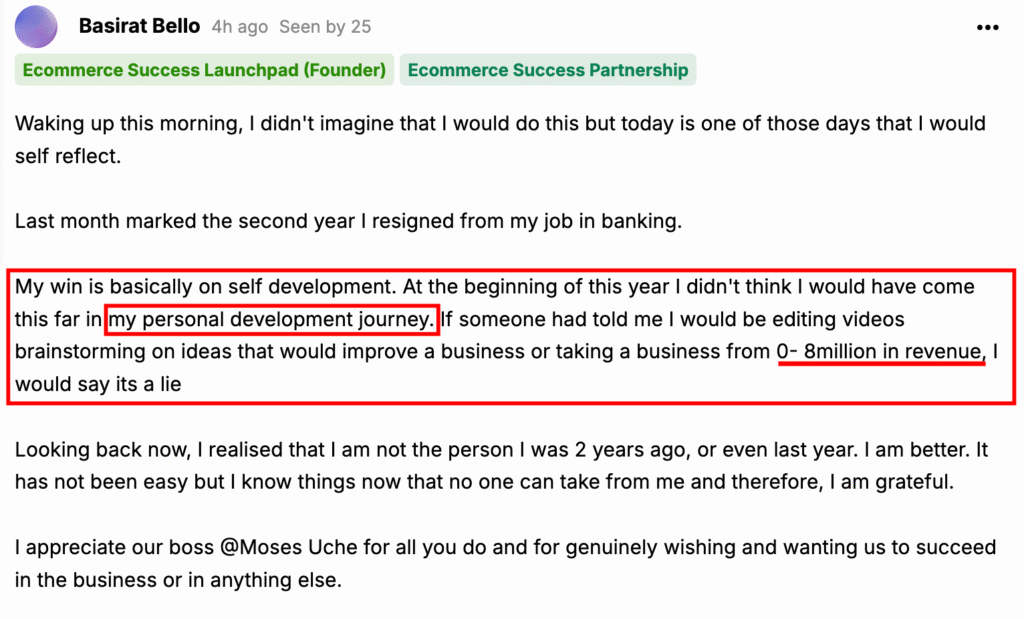Viewport: 1024px width, 619px height.
Task: Open the three-dot post options menu
Action: (x=987, y=27)
